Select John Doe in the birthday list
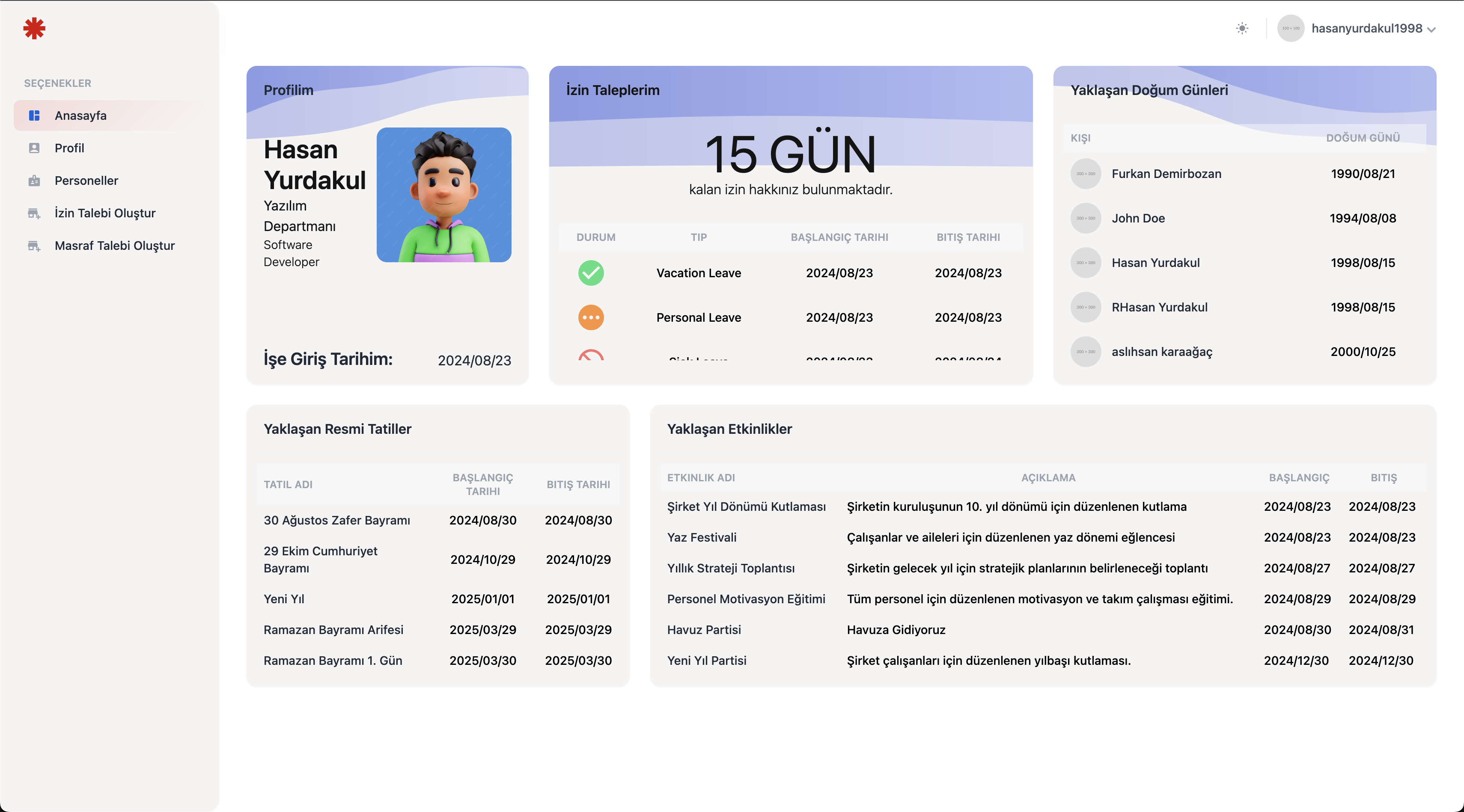This screenshot has height=812, width=1464. point(1138,219)
